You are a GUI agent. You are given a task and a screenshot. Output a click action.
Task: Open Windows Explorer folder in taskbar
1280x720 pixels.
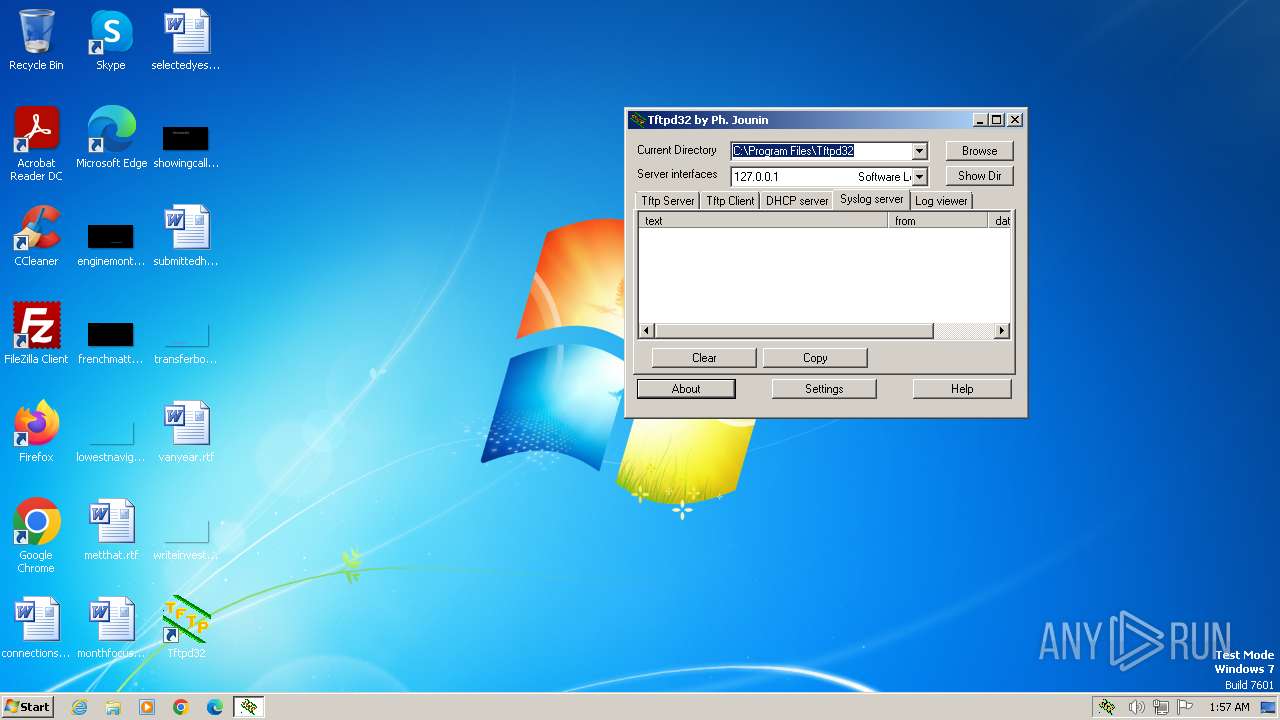pos(113,707)
